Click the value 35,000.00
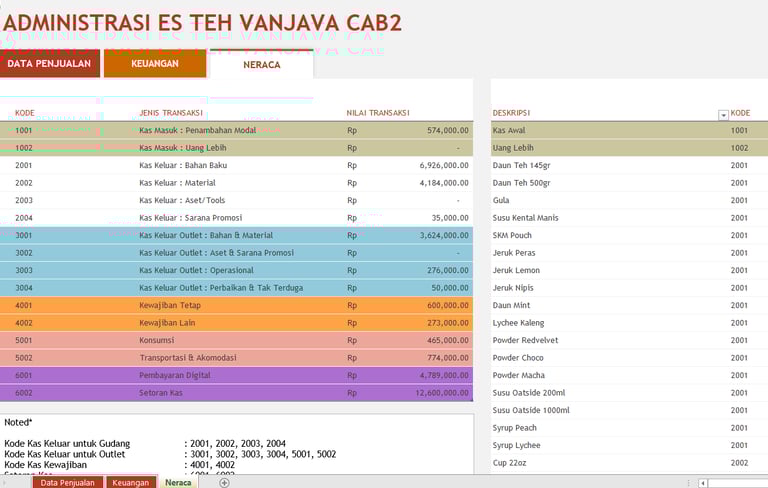The width and height of the screenshot is (768, 488). (x=450, y=218)
